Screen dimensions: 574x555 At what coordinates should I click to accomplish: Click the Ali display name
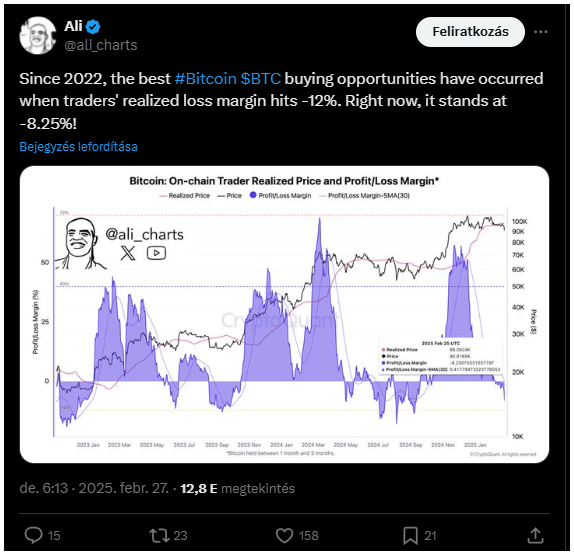73,26
